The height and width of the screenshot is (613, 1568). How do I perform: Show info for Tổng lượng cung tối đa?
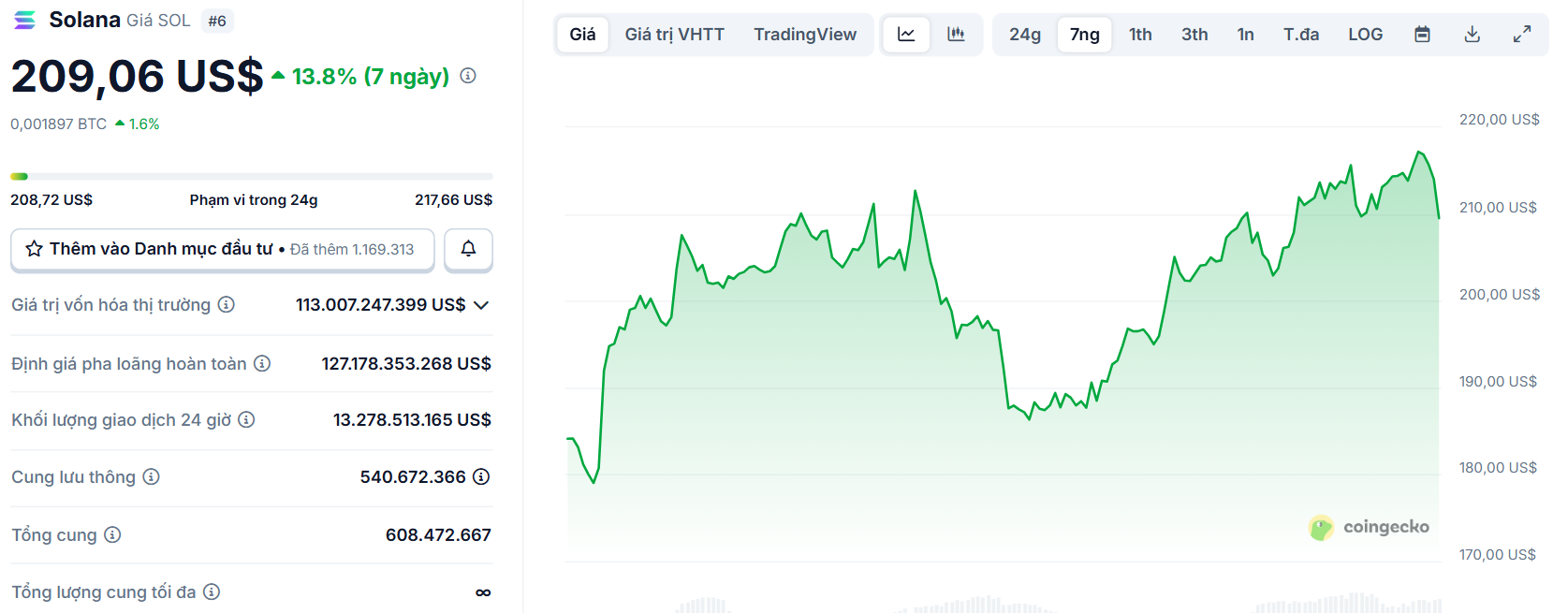pyautogui.click(x=212, y=591)
